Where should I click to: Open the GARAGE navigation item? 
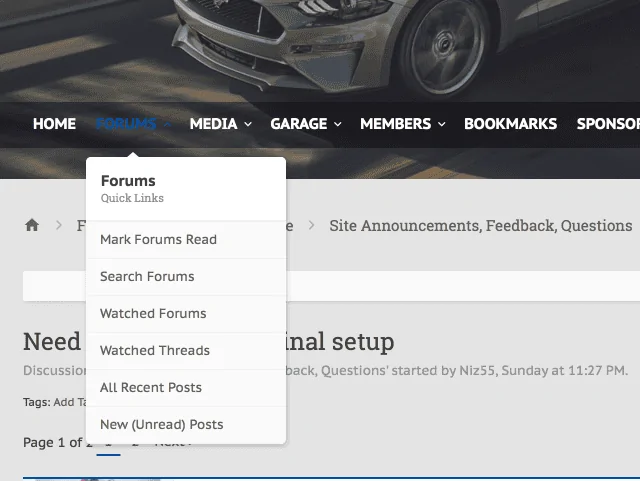coord(299,124)
